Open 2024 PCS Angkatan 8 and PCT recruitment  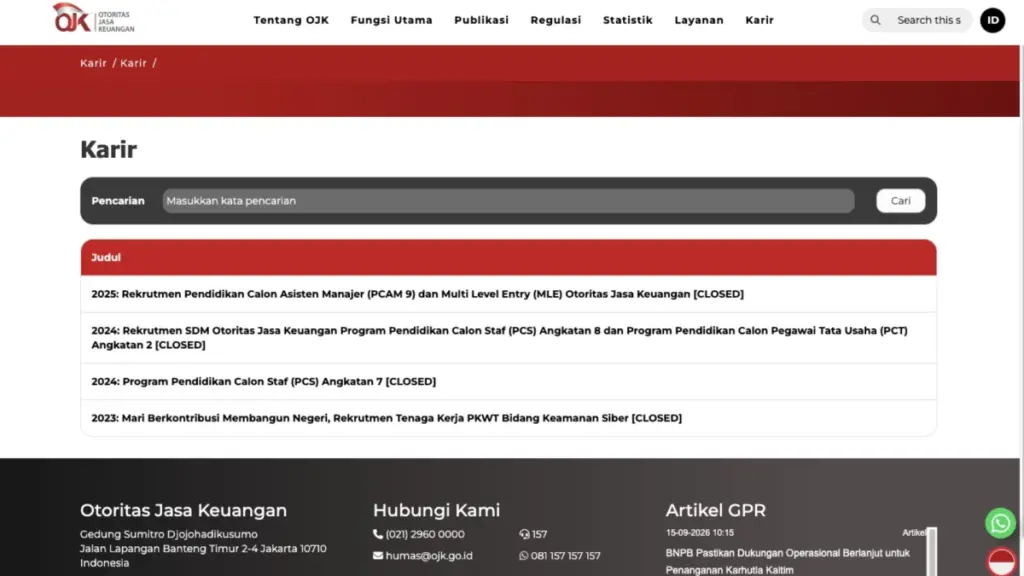[x=499, y=338]
